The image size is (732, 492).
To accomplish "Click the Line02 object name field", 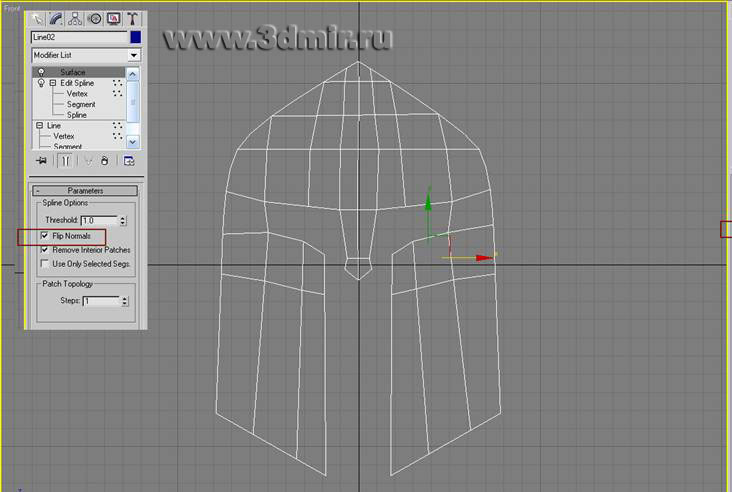I will [x=79, y=37].
